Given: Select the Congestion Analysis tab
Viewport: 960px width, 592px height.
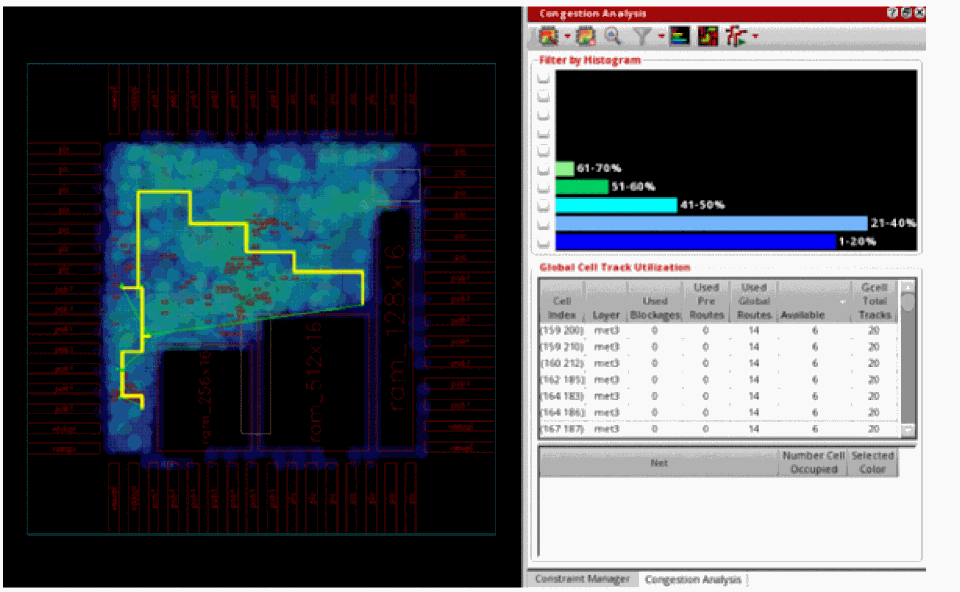Looking at the screenshot, I should (693, 579).
